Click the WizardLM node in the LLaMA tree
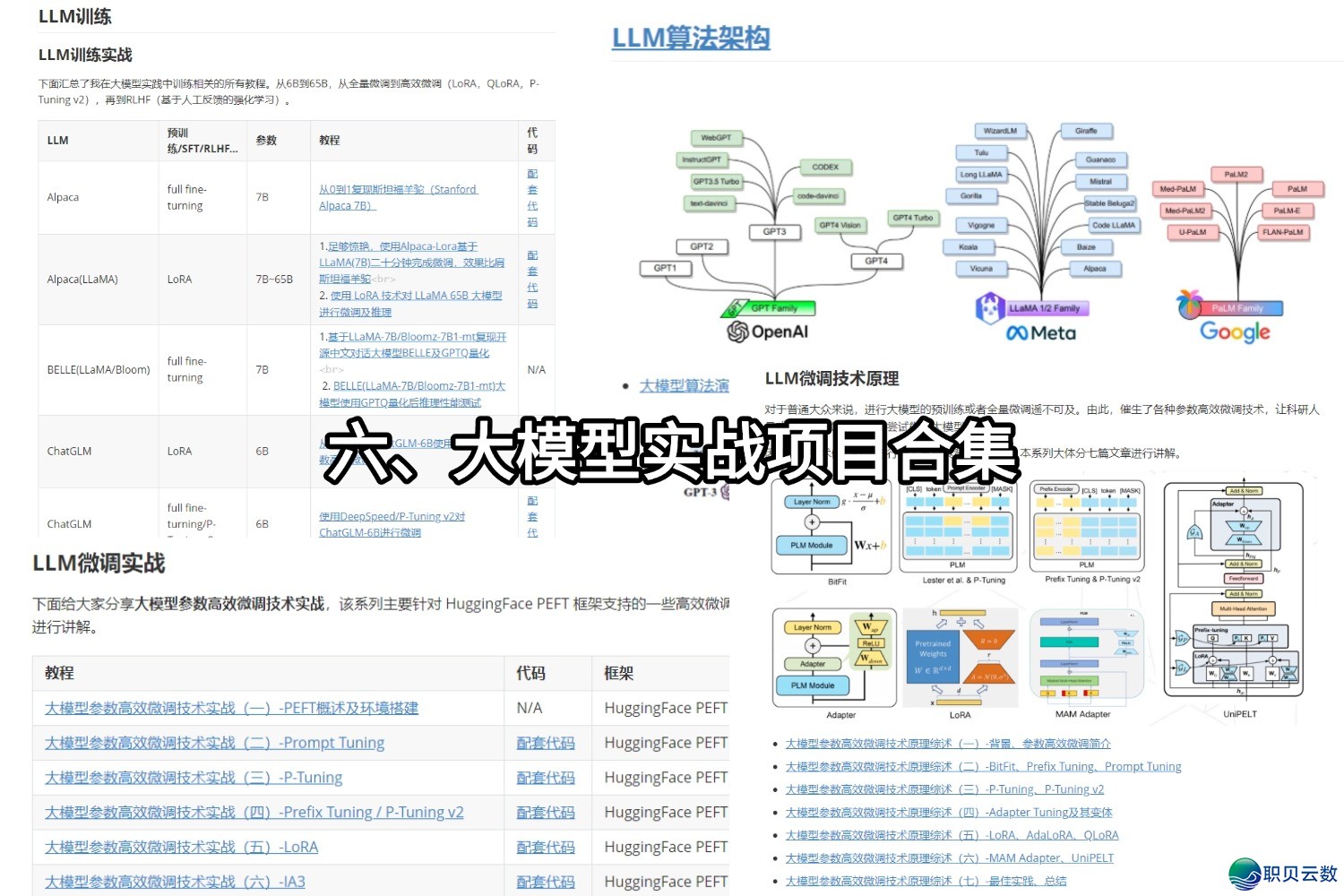Screen dimensions: 1344x896 pyautogui.click(x=1003, y=129)
